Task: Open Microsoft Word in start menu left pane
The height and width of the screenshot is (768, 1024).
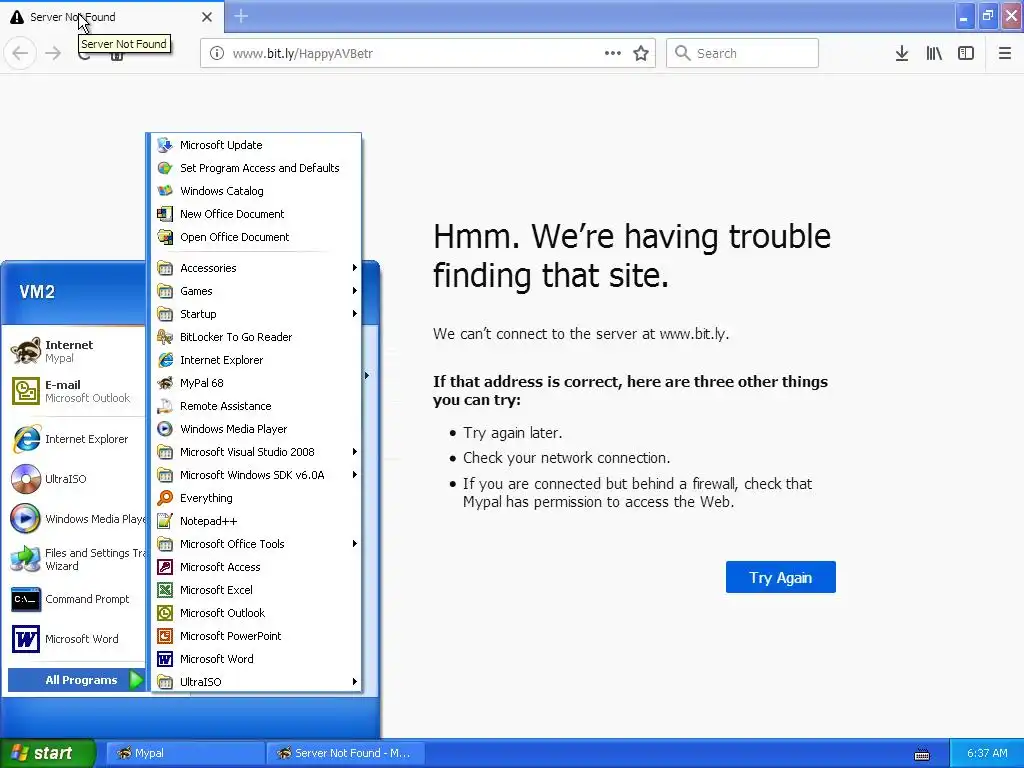Action: pyautogui.click(x=76, y=639)
